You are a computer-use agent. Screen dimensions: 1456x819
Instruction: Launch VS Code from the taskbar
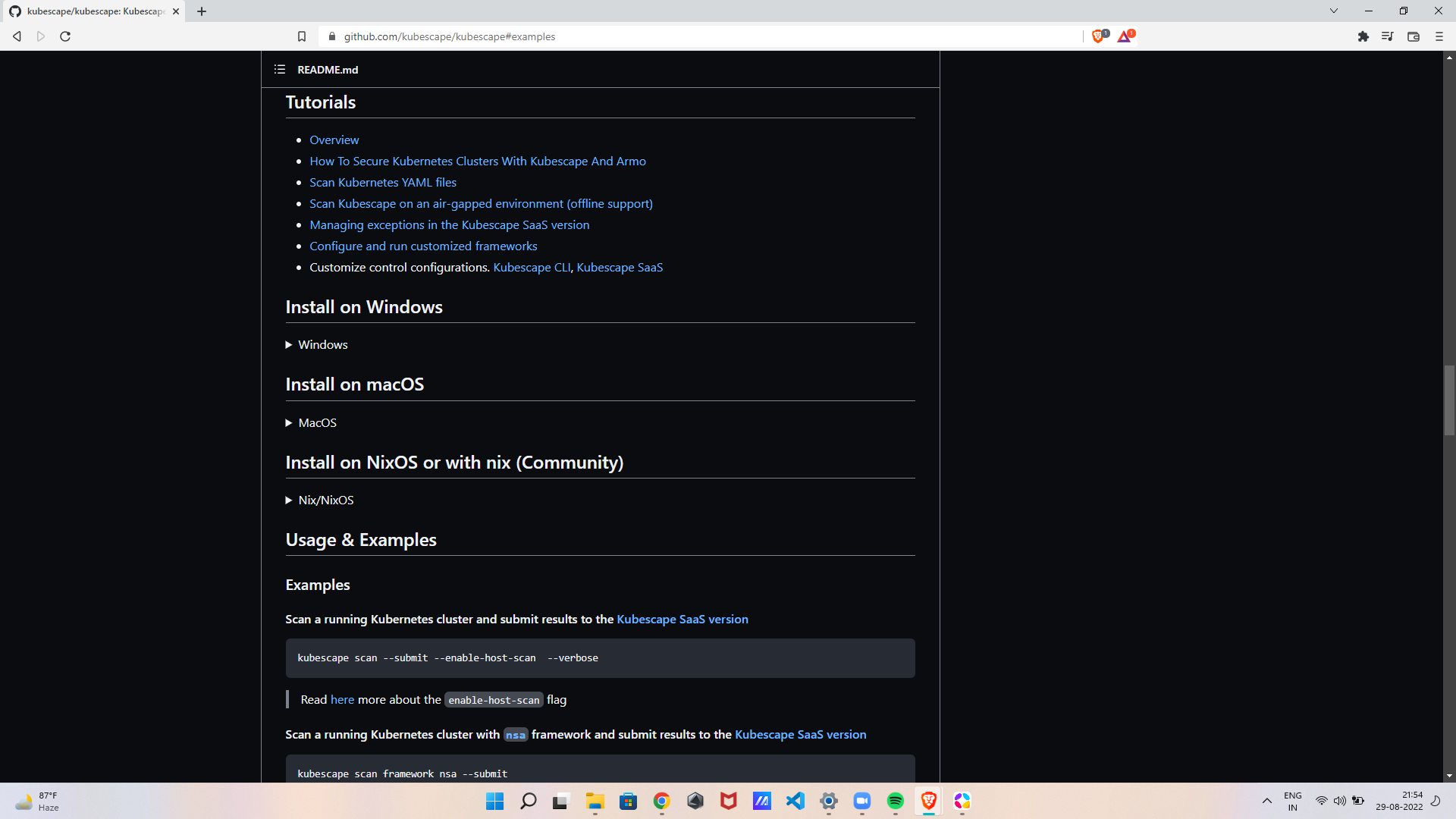tap(795, 802)
